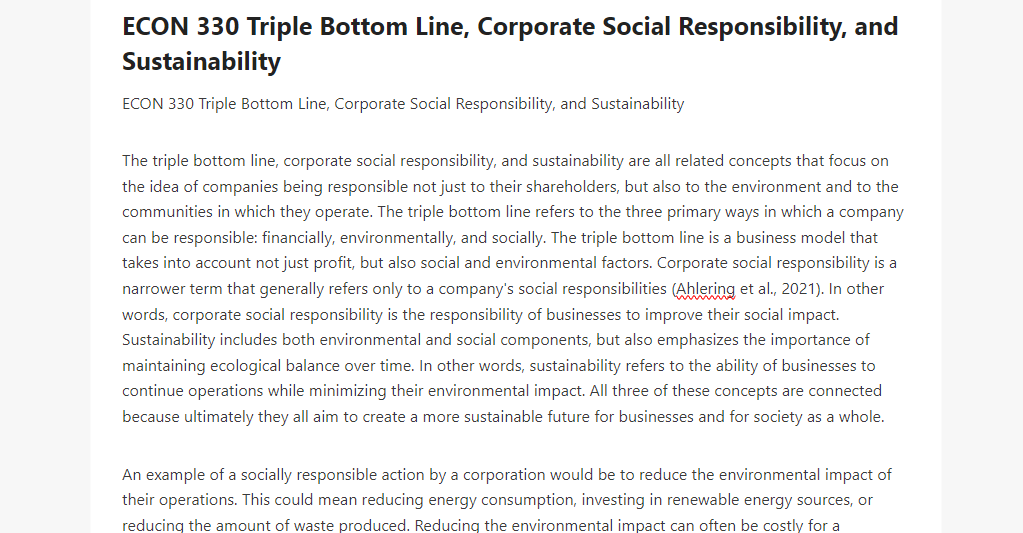Click the second paragraph's opening words 'An example'
This screenshot has height=533, width=1023.
tap(164, 475)
